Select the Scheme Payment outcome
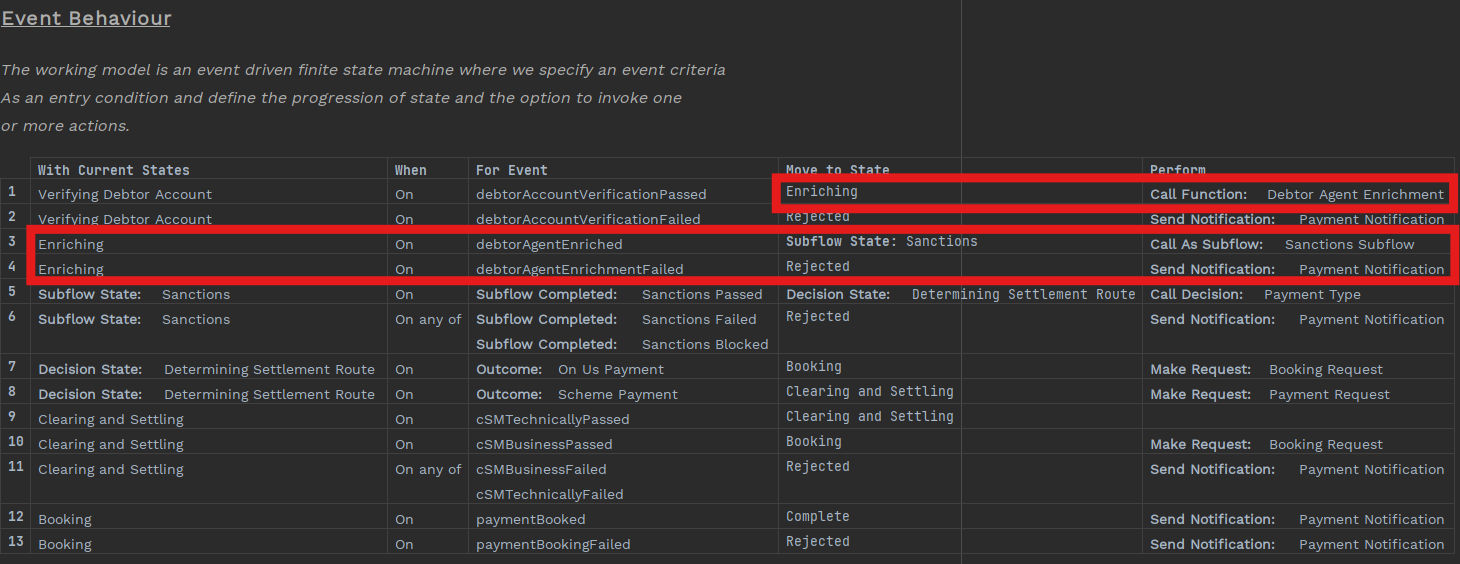Viewport: 1460px width, 564px height. pos(617,394)
